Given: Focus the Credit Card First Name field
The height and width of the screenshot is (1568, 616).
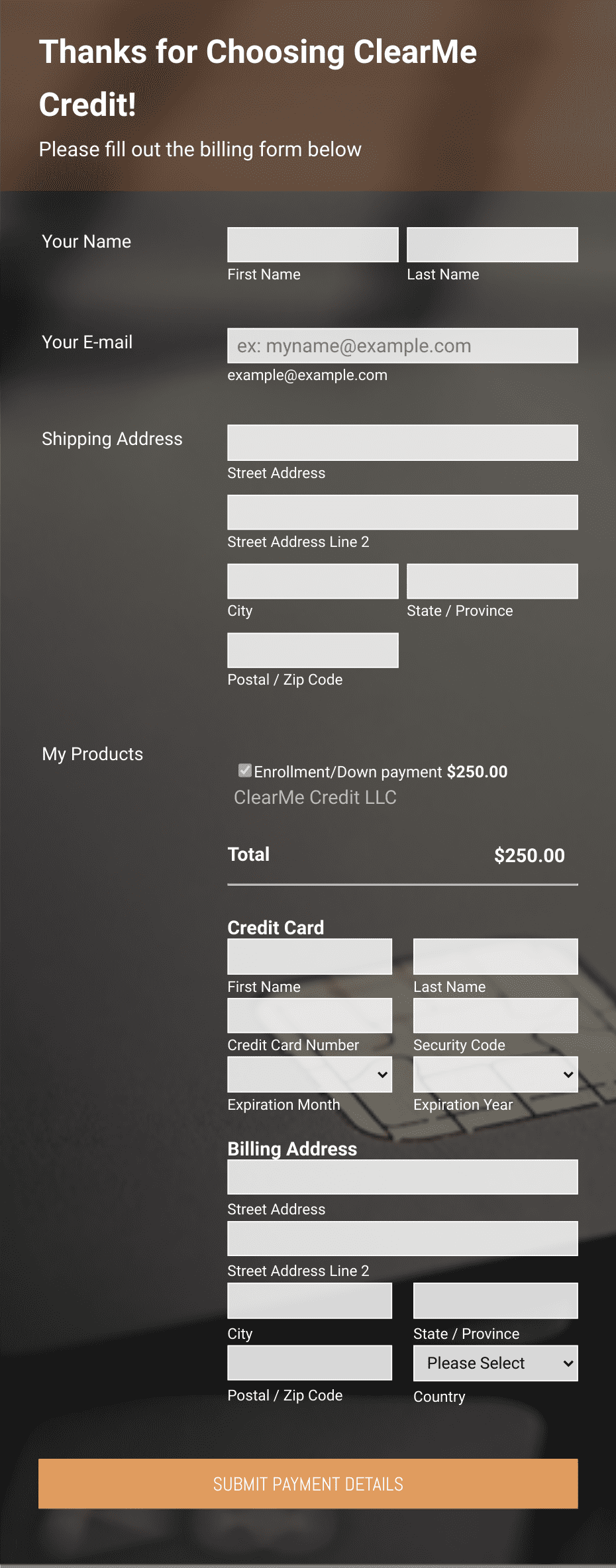Looking at the screenshot, I should [x=310, y=957].
